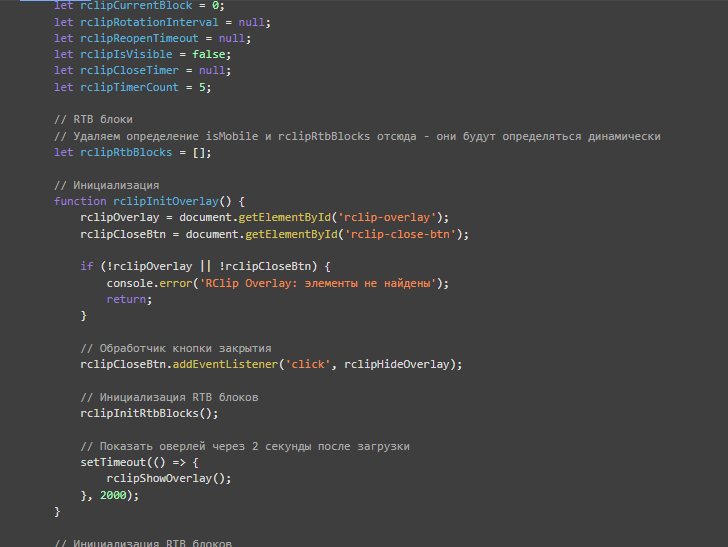Image resolution: width=728 pixels, height=547 pixels.
Task: Click the 'return;' statement
Action: [x=129, y=300]
